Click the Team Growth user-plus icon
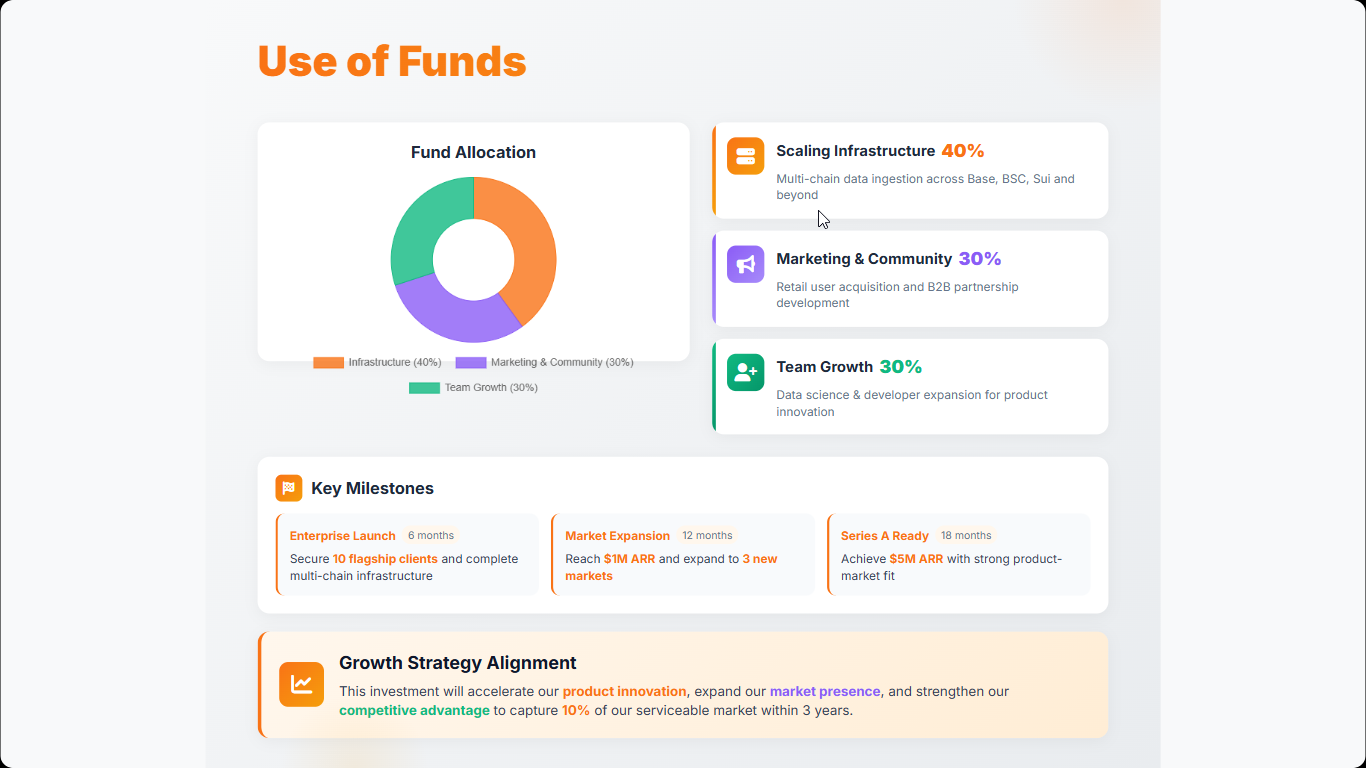This screenshot has height=768, width=1366. [745, 372]
